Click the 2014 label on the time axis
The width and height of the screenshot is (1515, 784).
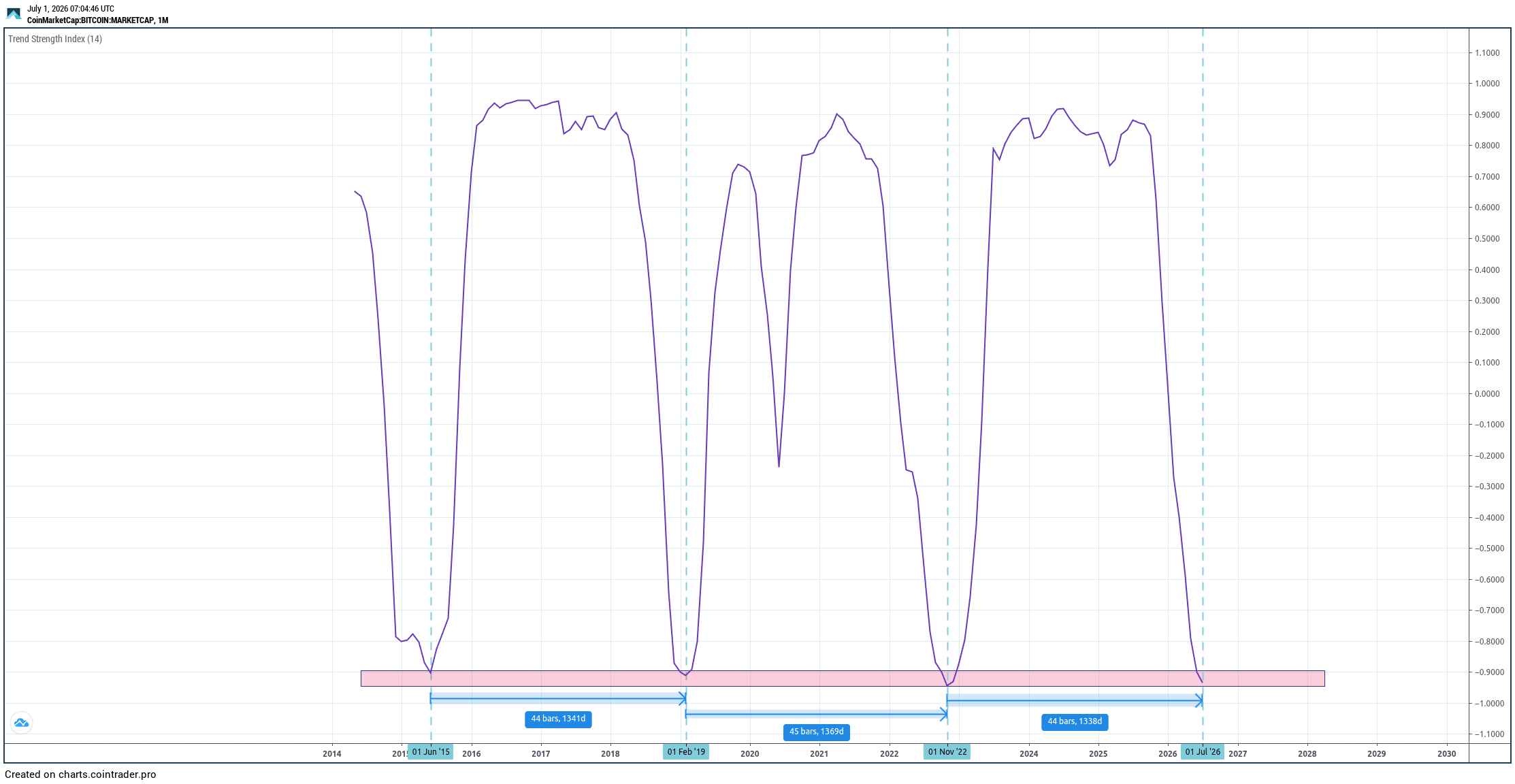pyautogui.click(x=332, y=754)
